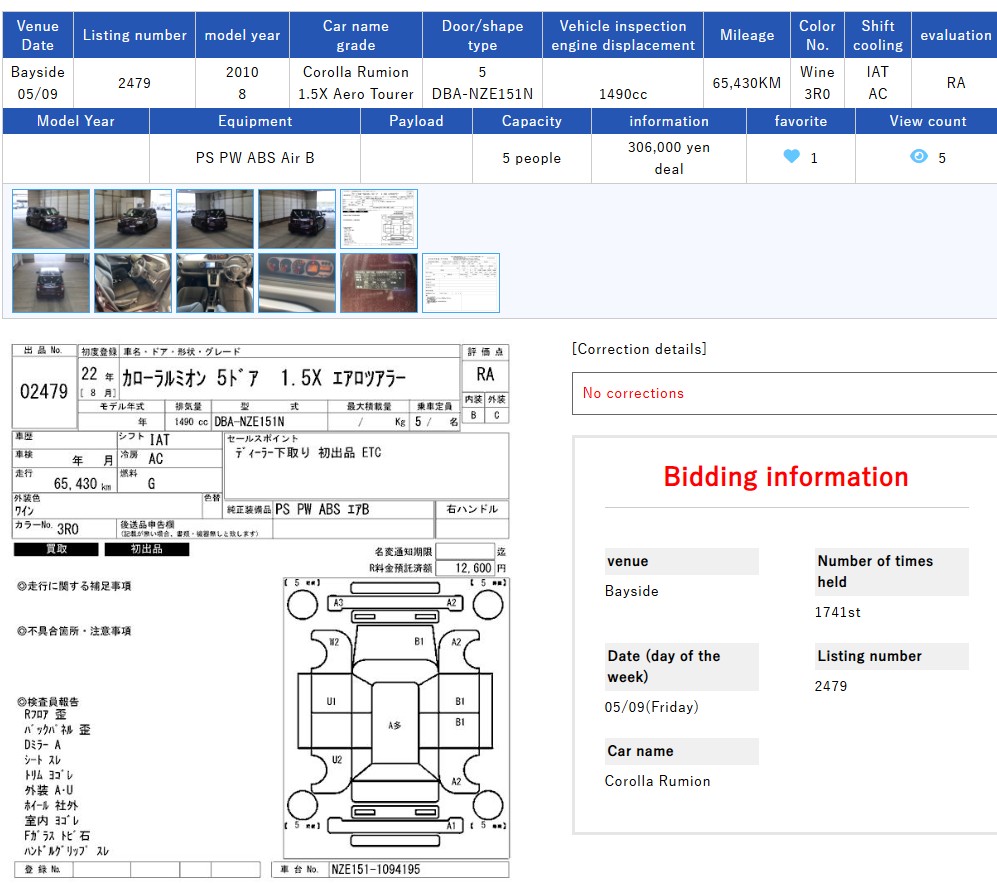Select the '2479' listing number cell
997x883 pixels.
tap(134, 83)
